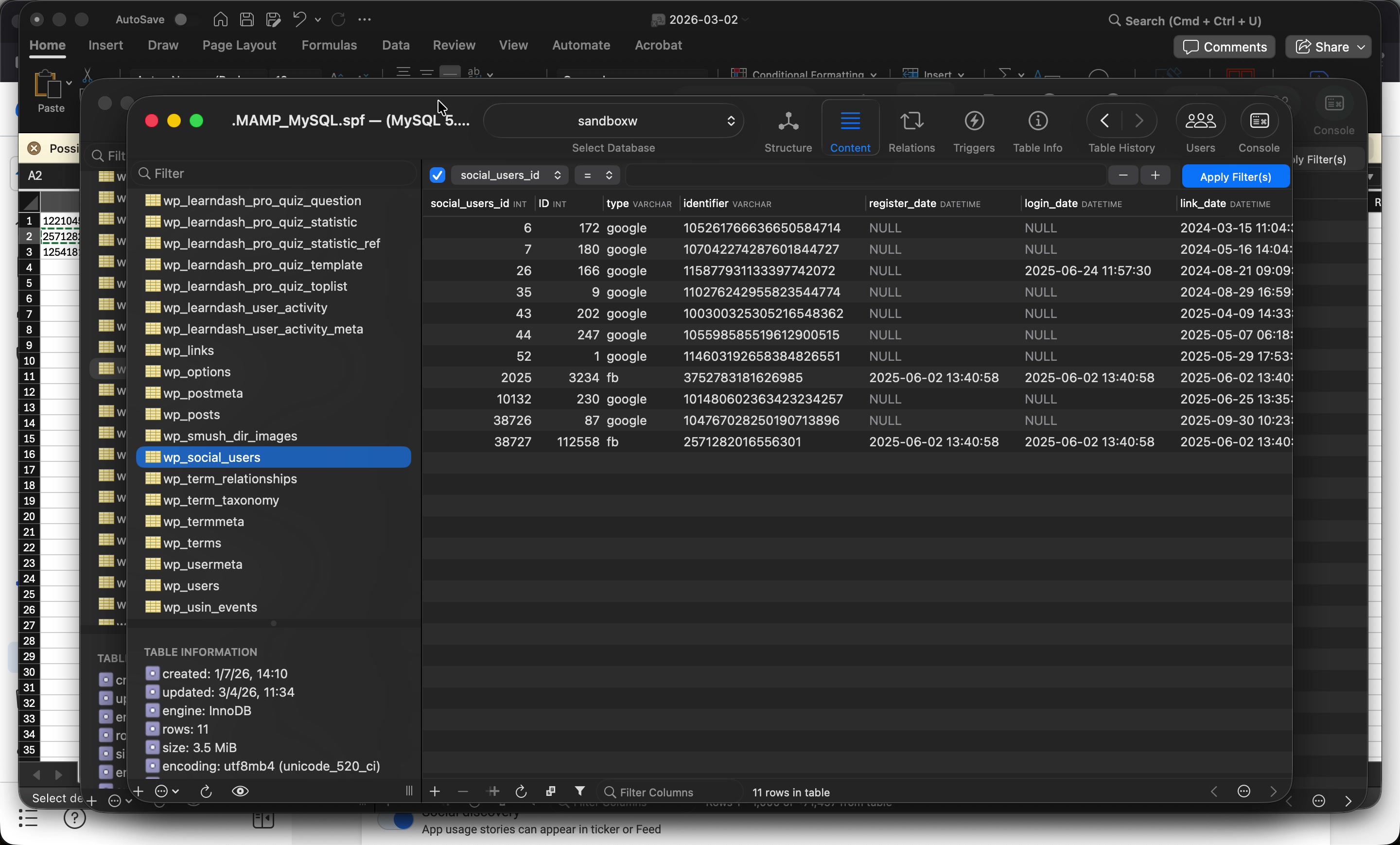
Task: Open the sandboxw database selector
Action: tap(613, 121)
